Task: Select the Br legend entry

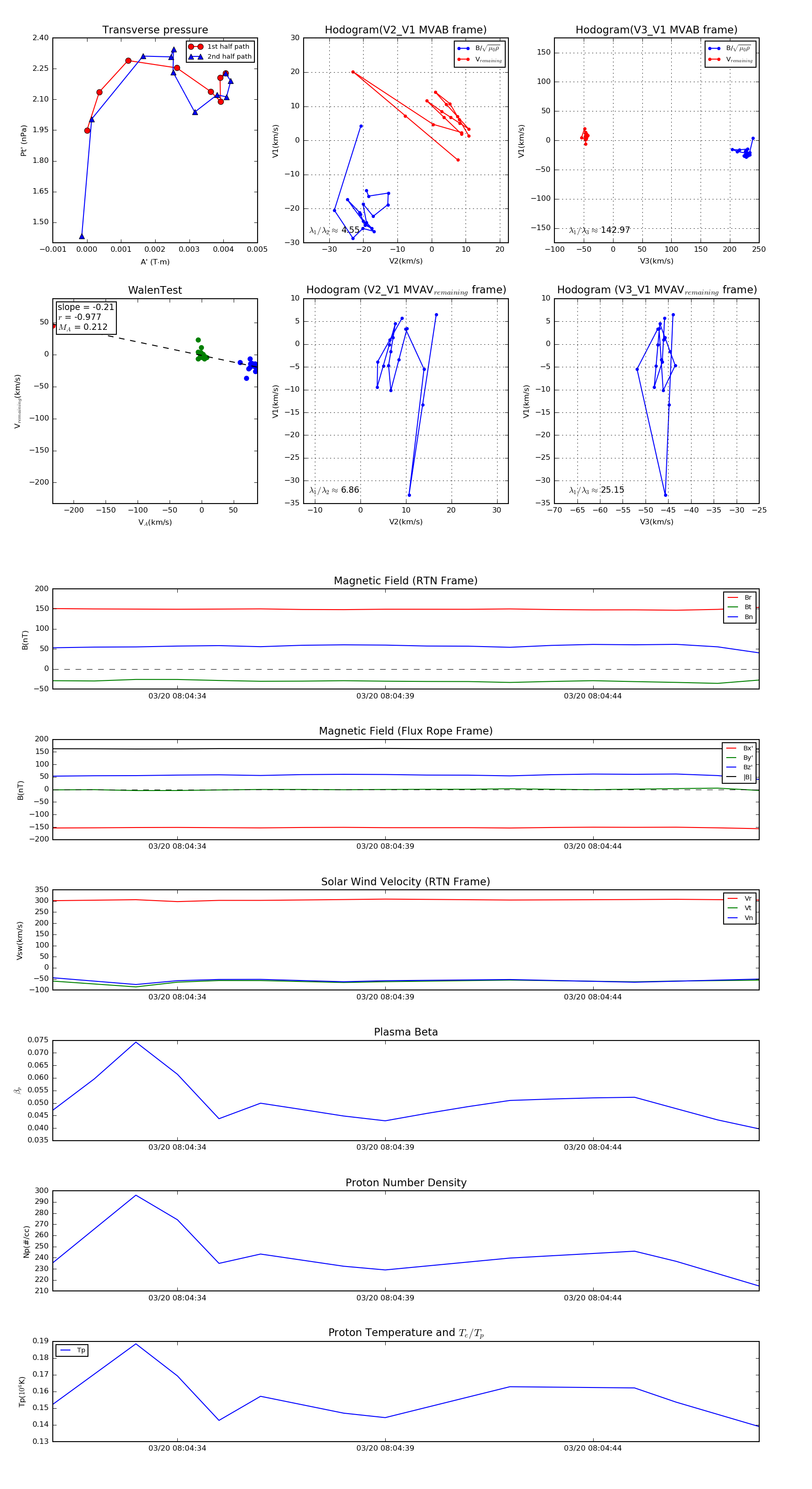Action: click(x=740, y=598)
